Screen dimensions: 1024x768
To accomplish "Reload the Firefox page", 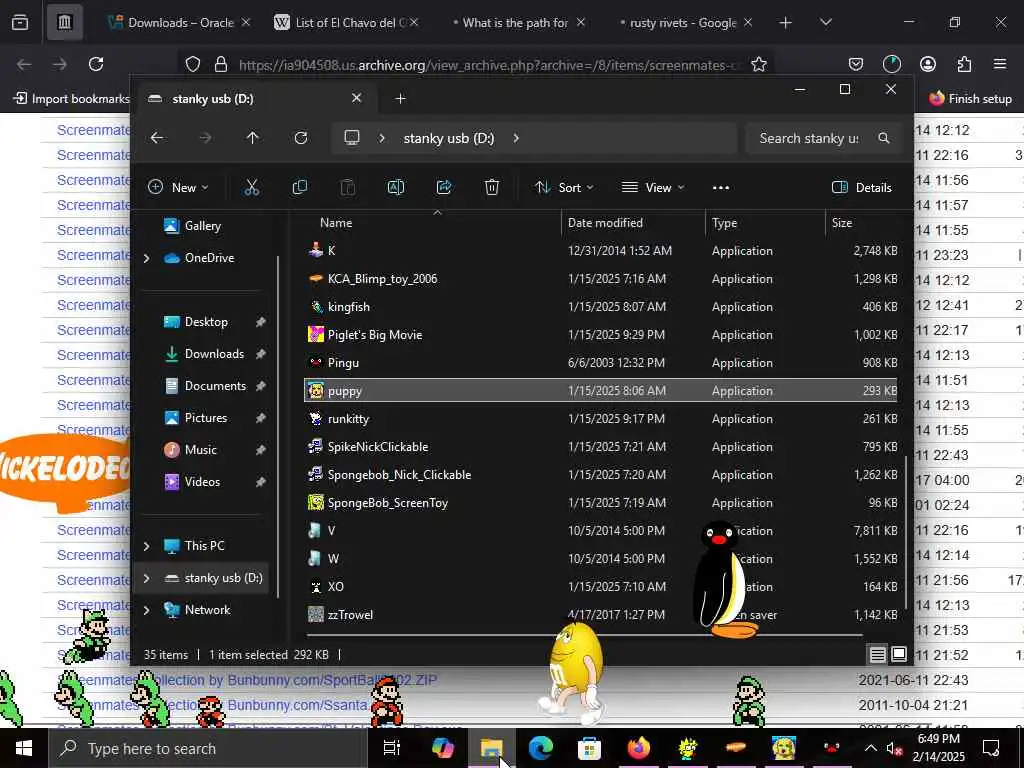I will click(x=96, y=64).
